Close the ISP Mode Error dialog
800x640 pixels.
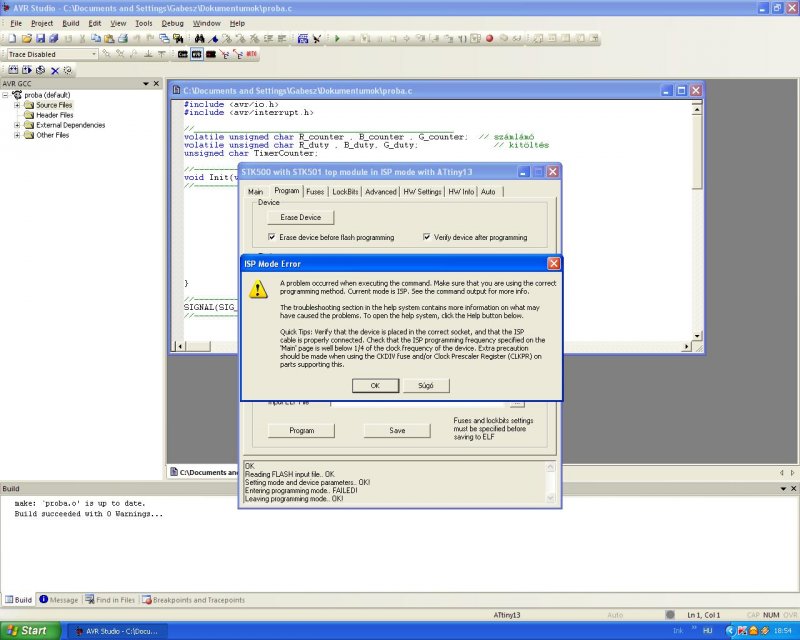tap(554, 263)
